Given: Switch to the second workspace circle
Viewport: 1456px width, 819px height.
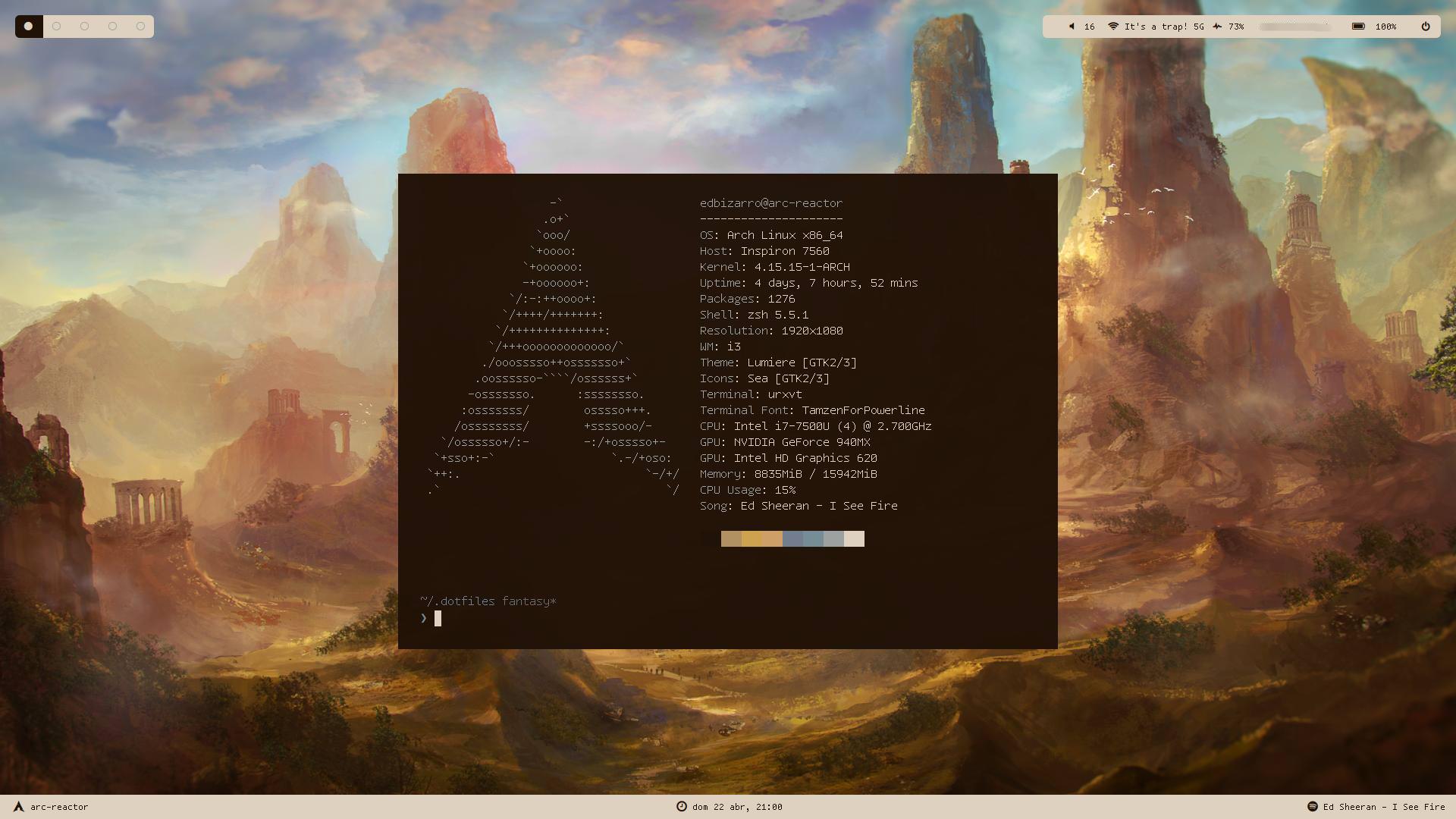Looking at the screenshot, I should click(x=56, y=27).
